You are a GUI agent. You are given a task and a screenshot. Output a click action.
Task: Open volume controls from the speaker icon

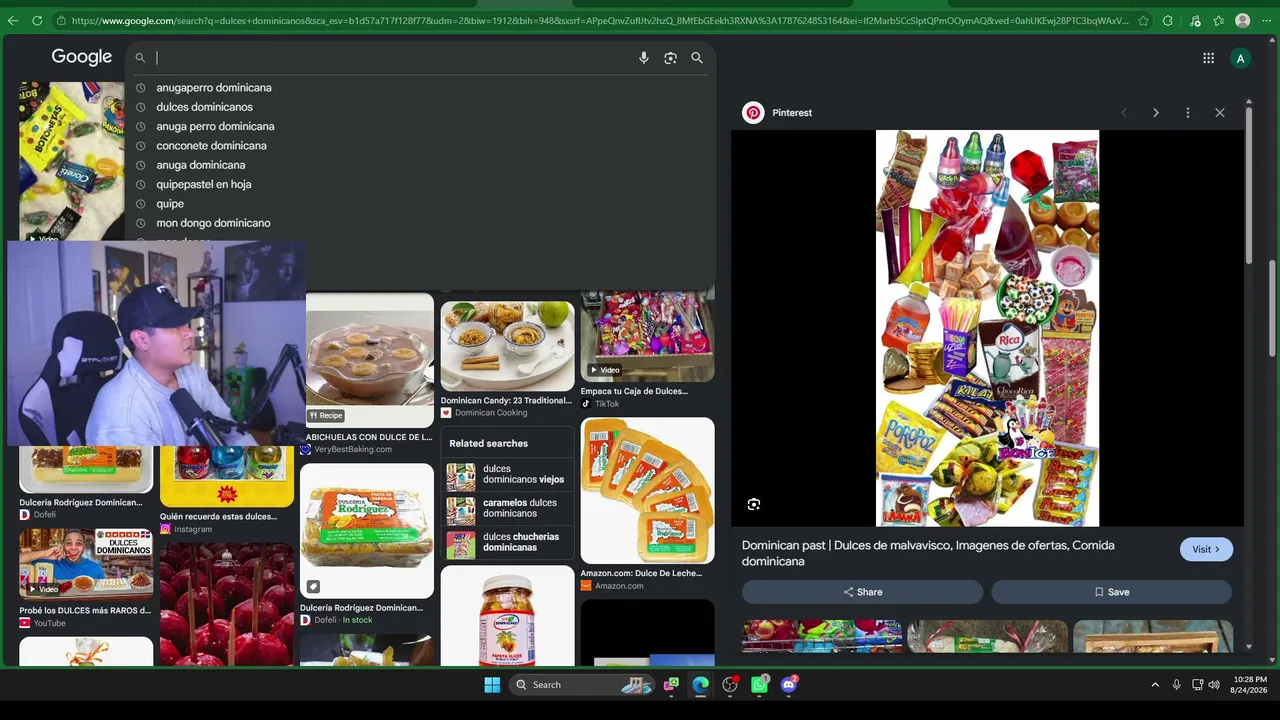coord(1214,685)
